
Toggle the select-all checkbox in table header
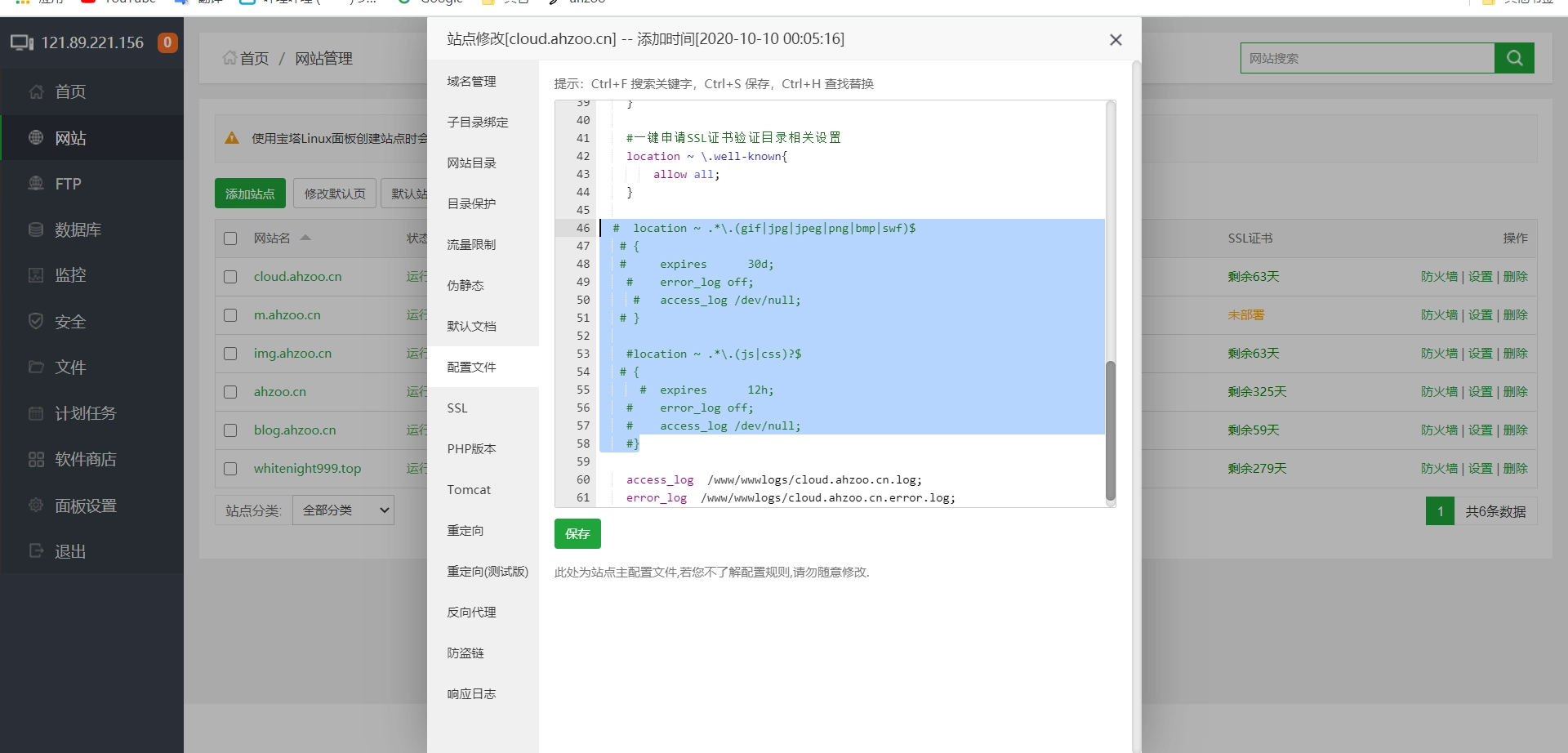point(230,238)
